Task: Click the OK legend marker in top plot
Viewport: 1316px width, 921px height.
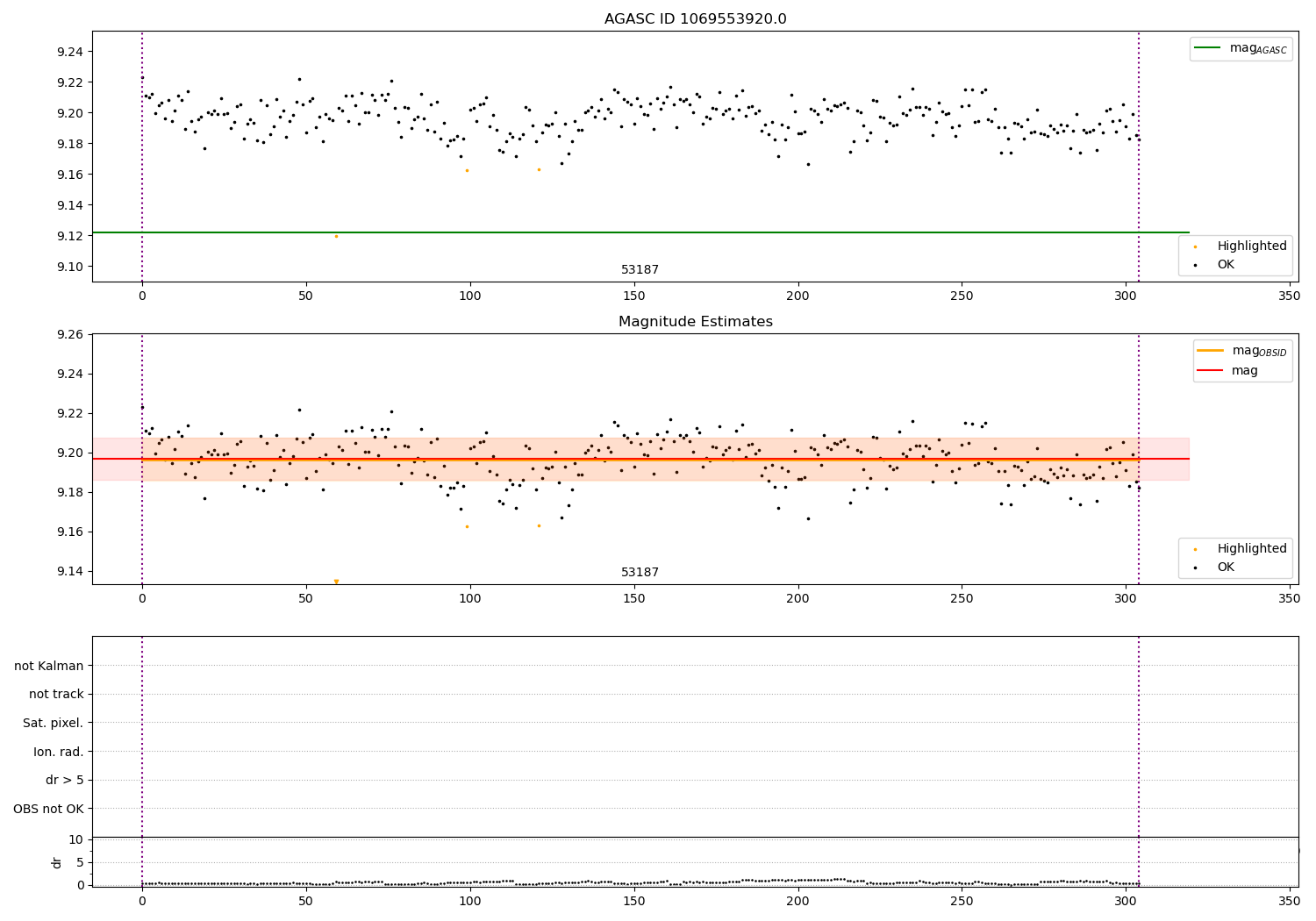Action: (x=1195, y=265)
